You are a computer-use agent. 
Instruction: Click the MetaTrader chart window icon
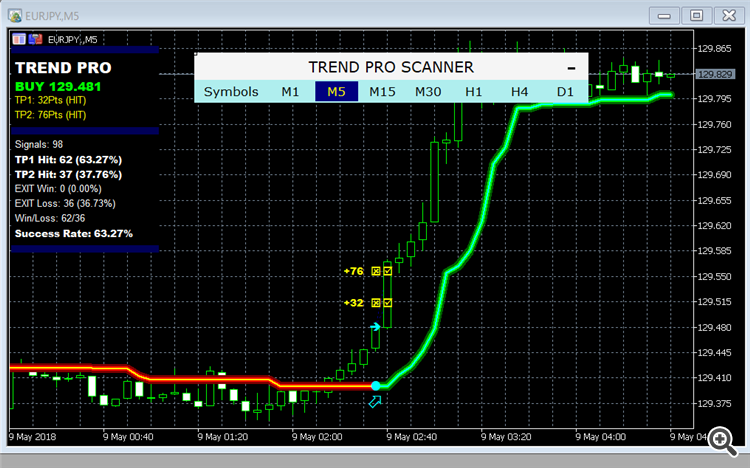[x=15, y=16]
